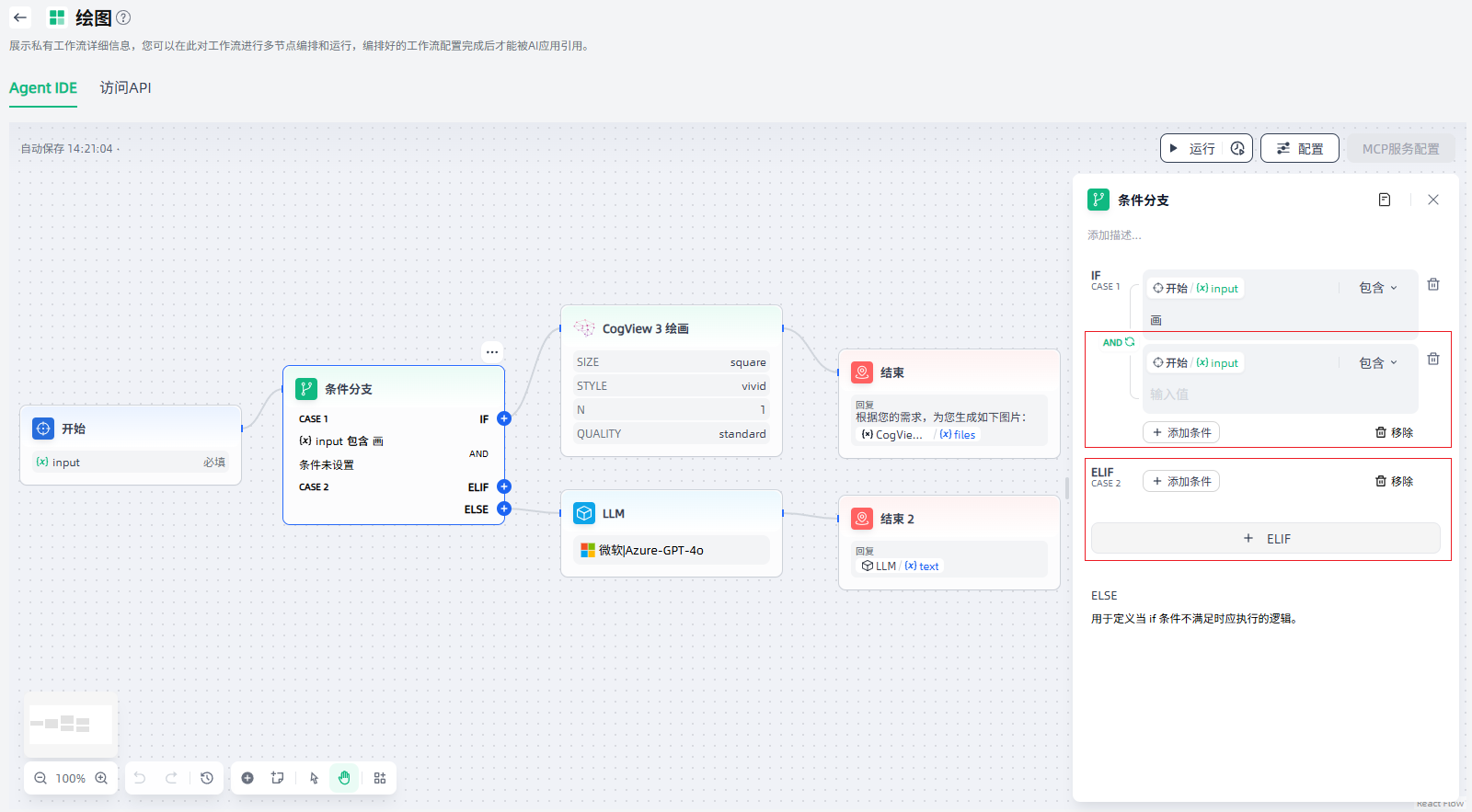The image size is (1472, 812).
Task: Click the + ELIF button
Action: [x=1265, y=539]
